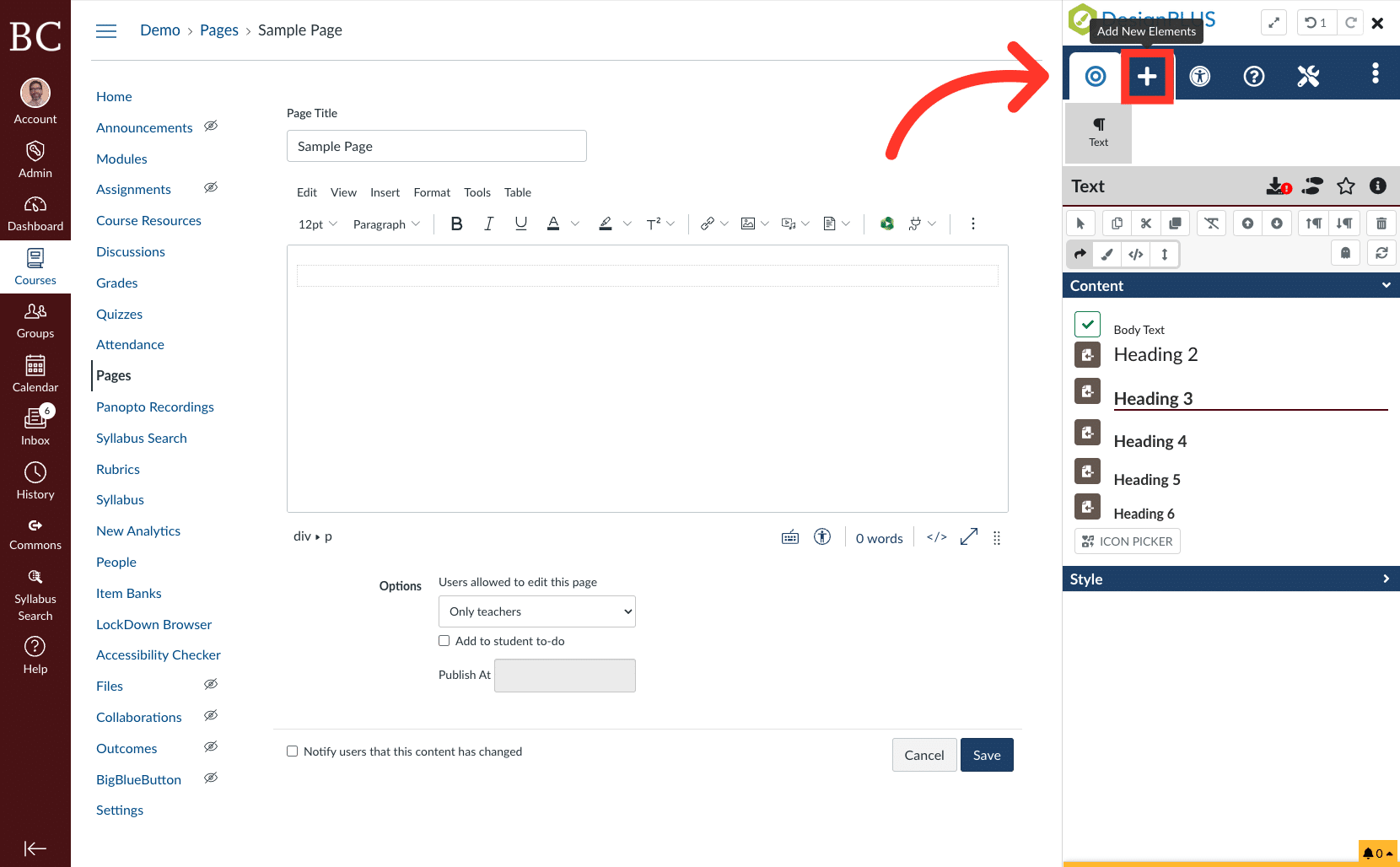Check Notify users that this content has changed
Screen dimensions: 1400x867
pyautogui.click(x=292, y=751)
